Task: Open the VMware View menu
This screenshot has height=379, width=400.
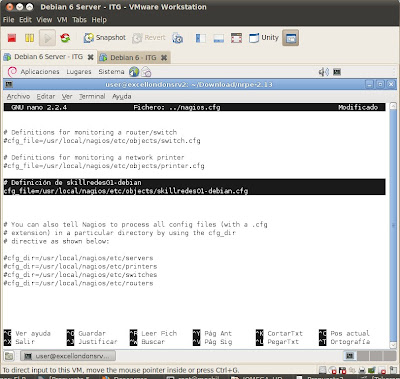Action: coord(44,20)
